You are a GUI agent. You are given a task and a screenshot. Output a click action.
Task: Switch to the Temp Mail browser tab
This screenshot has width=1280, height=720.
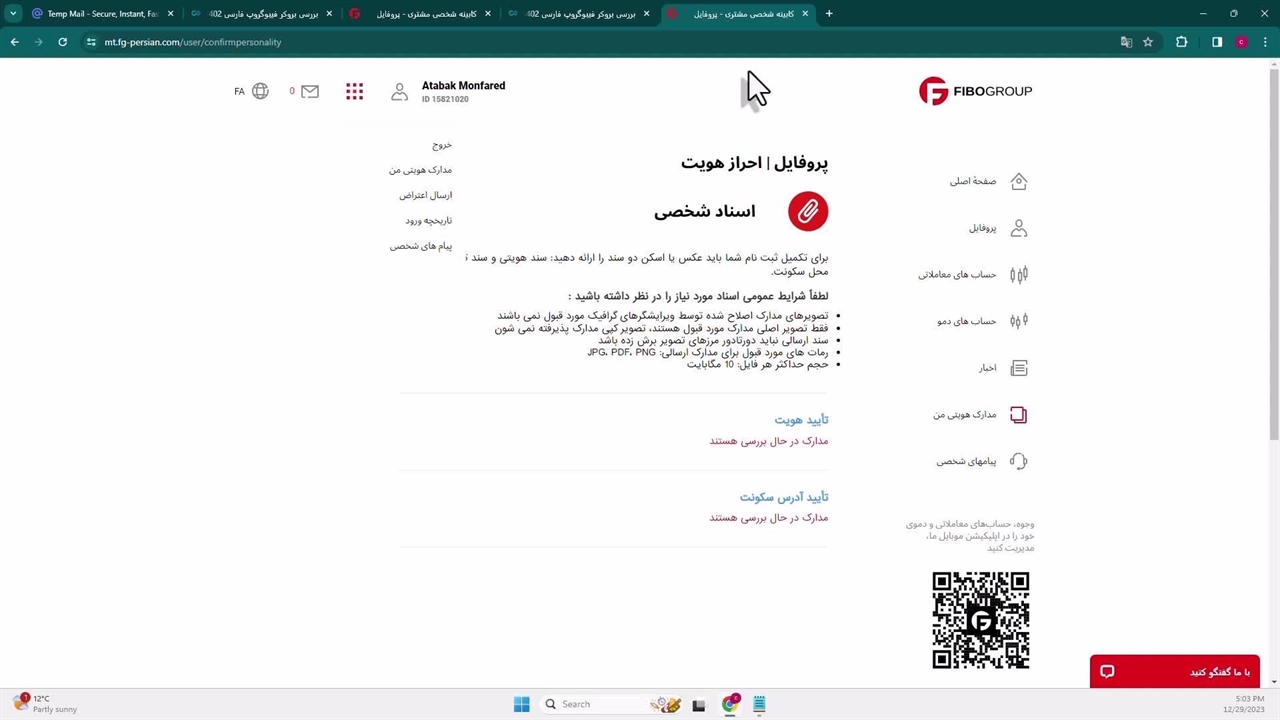[x=100, y=14]
